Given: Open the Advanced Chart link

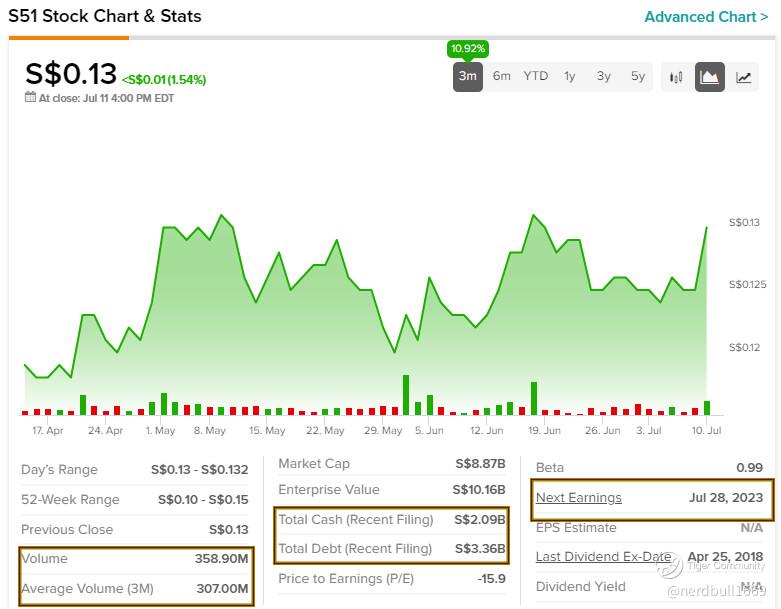Looking at the screenshot, I should pyautogui.click(x=700, y=17).
